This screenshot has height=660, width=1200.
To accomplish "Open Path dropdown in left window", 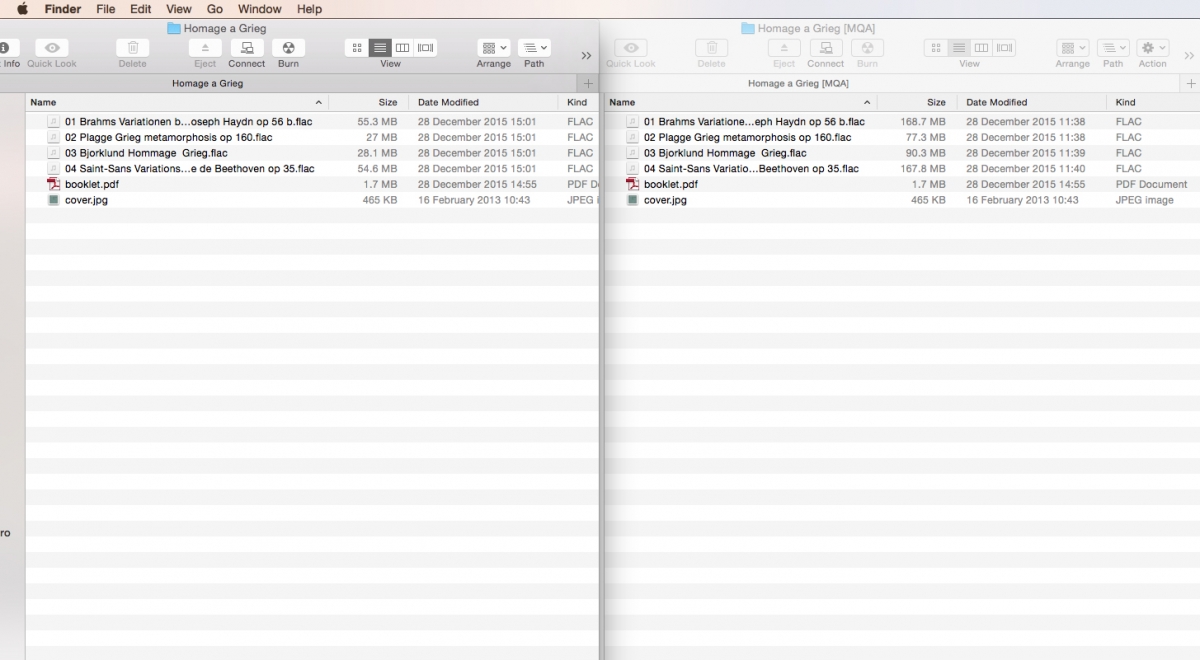I will [x=534, y=48].
